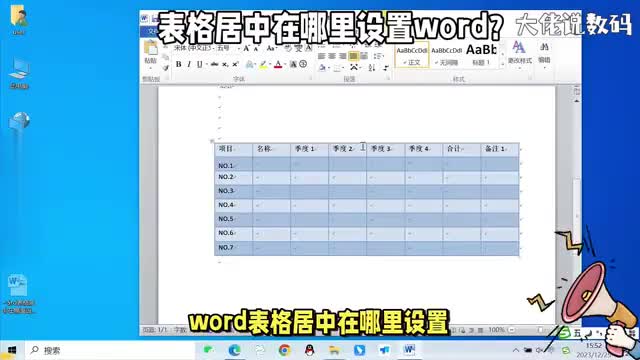Image resolution: width=640 pixels, height=360 pixels.
Task: Click the NO.4 row label cell
Action: pyautogui.click(x=233, y=205)
